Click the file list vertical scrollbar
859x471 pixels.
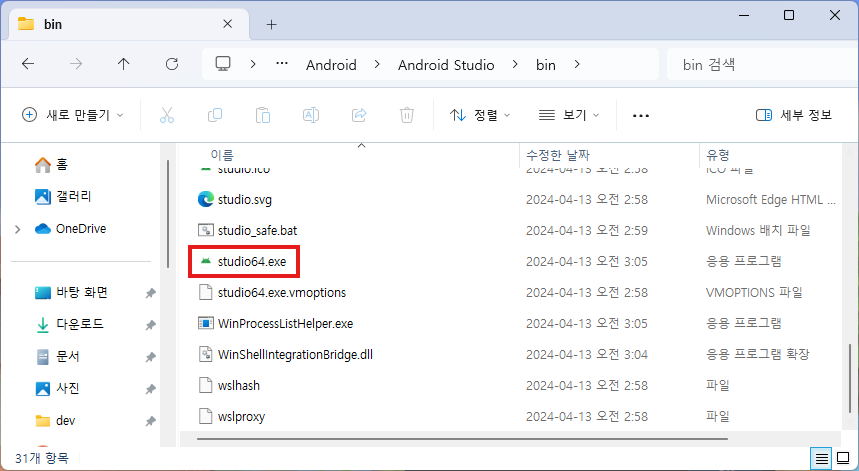pos(850,378)
